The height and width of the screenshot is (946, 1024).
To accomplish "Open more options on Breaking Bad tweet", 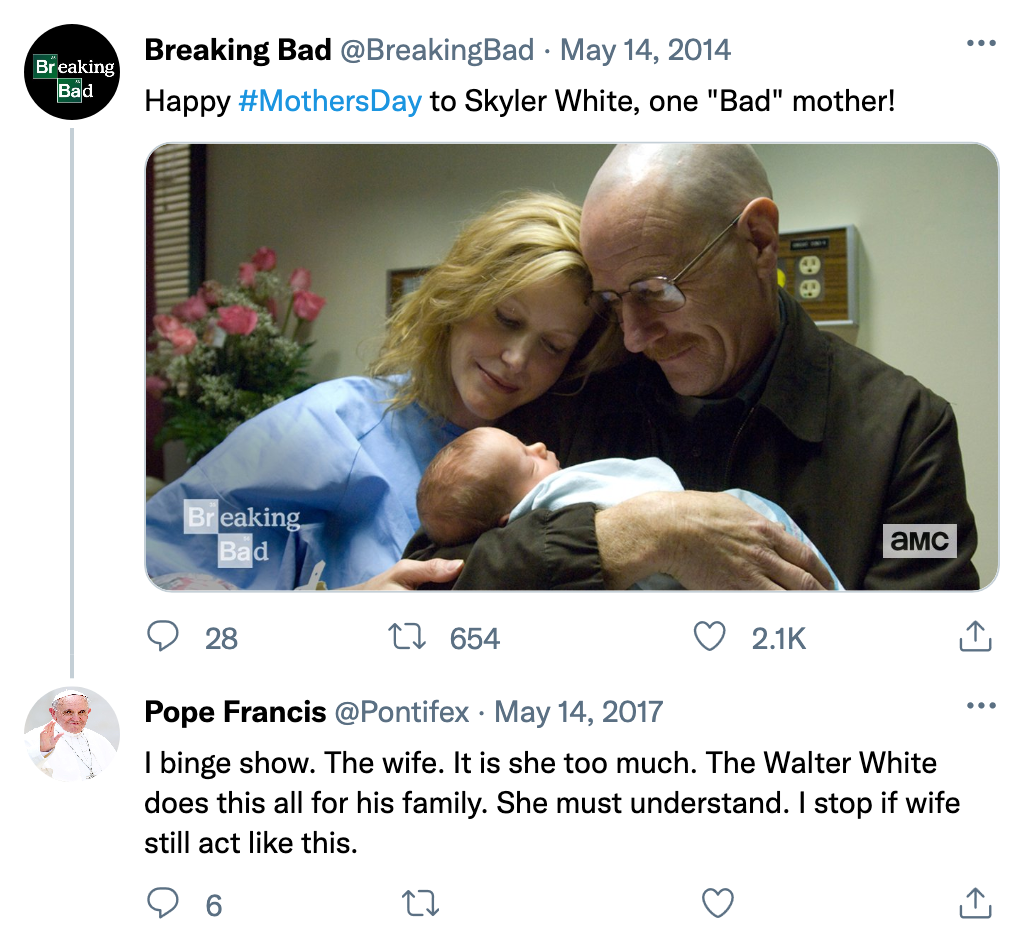I will (x=981, y=44).
